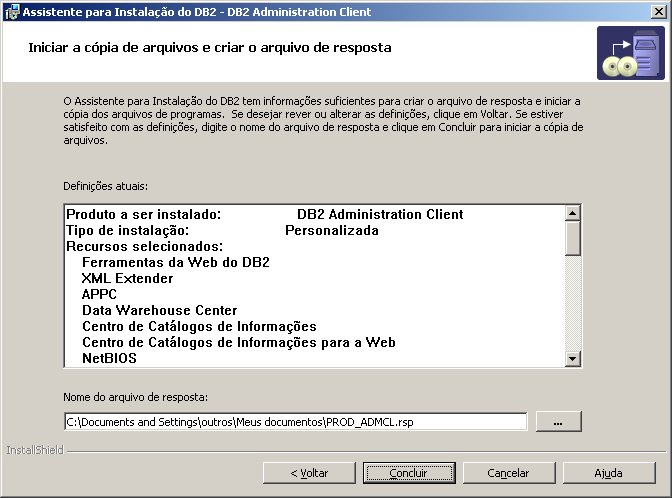Select 'Centro de Catálogos de Informações para a Web'
672x498 pixels.
239,342
